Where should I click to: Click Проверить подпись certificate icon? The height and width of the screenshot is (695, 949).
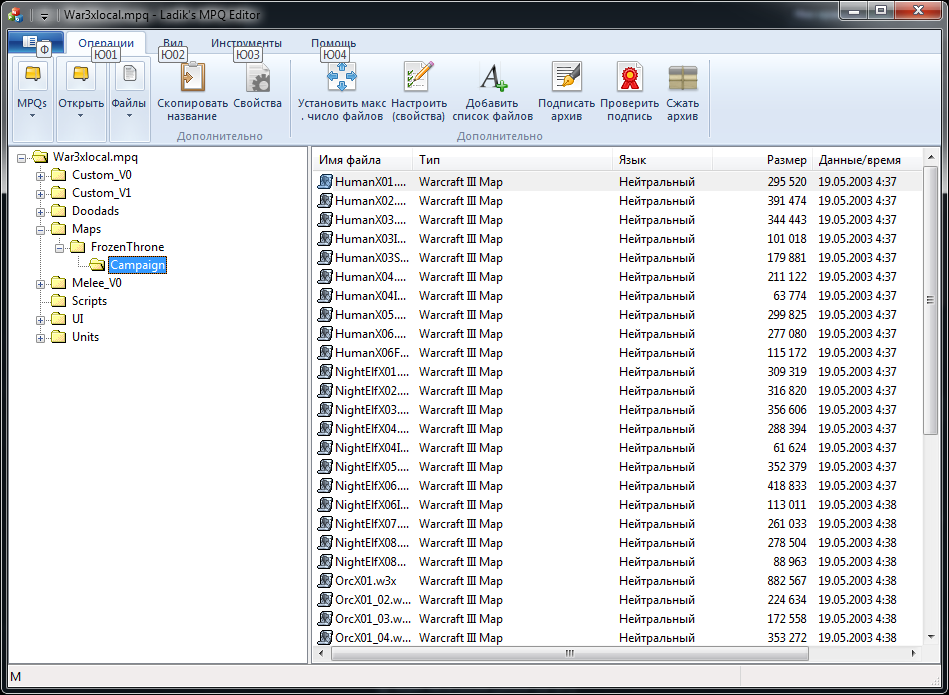629,77
